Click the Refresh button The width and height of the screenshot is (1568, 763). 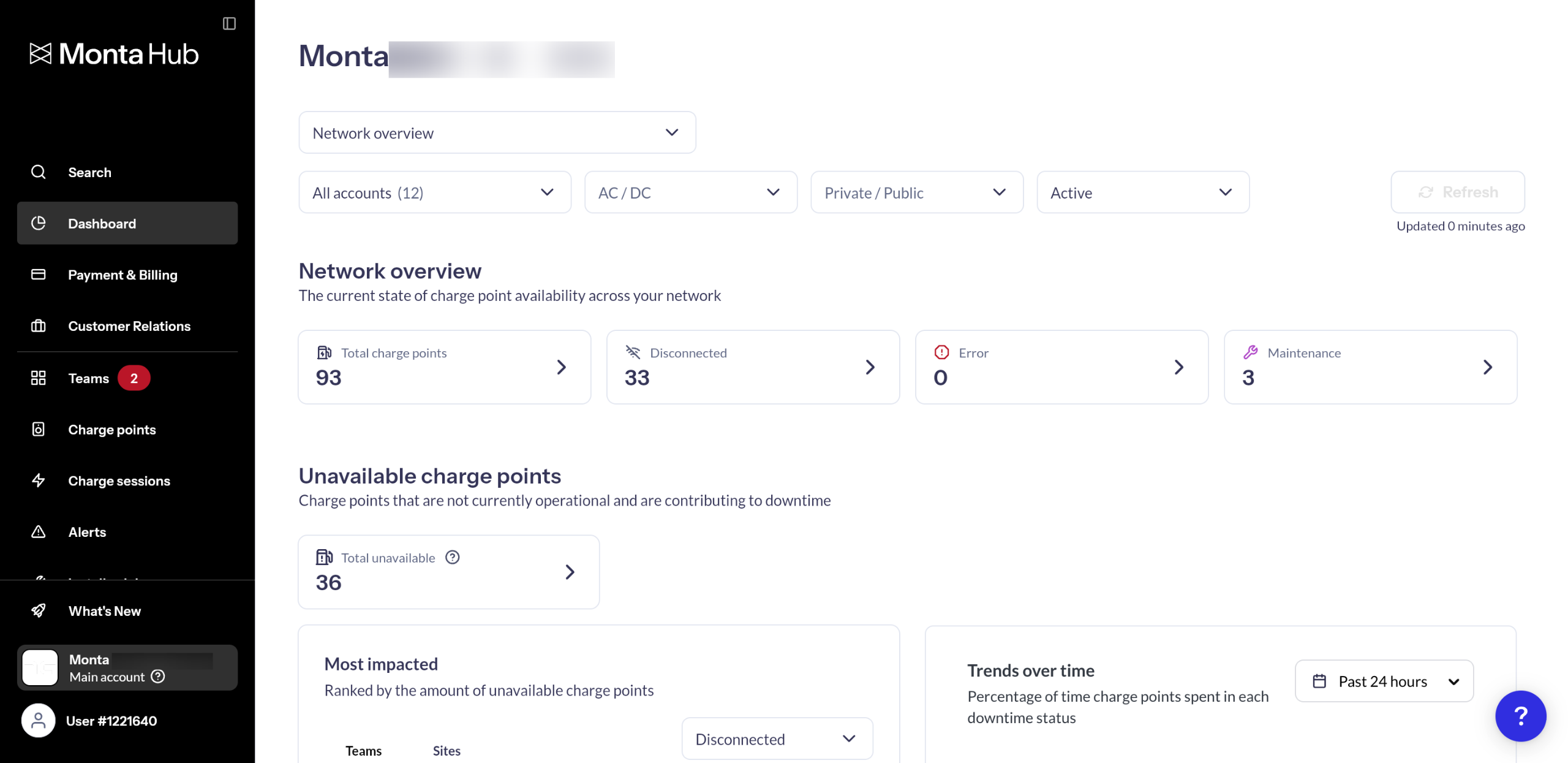pos(1457,192)
